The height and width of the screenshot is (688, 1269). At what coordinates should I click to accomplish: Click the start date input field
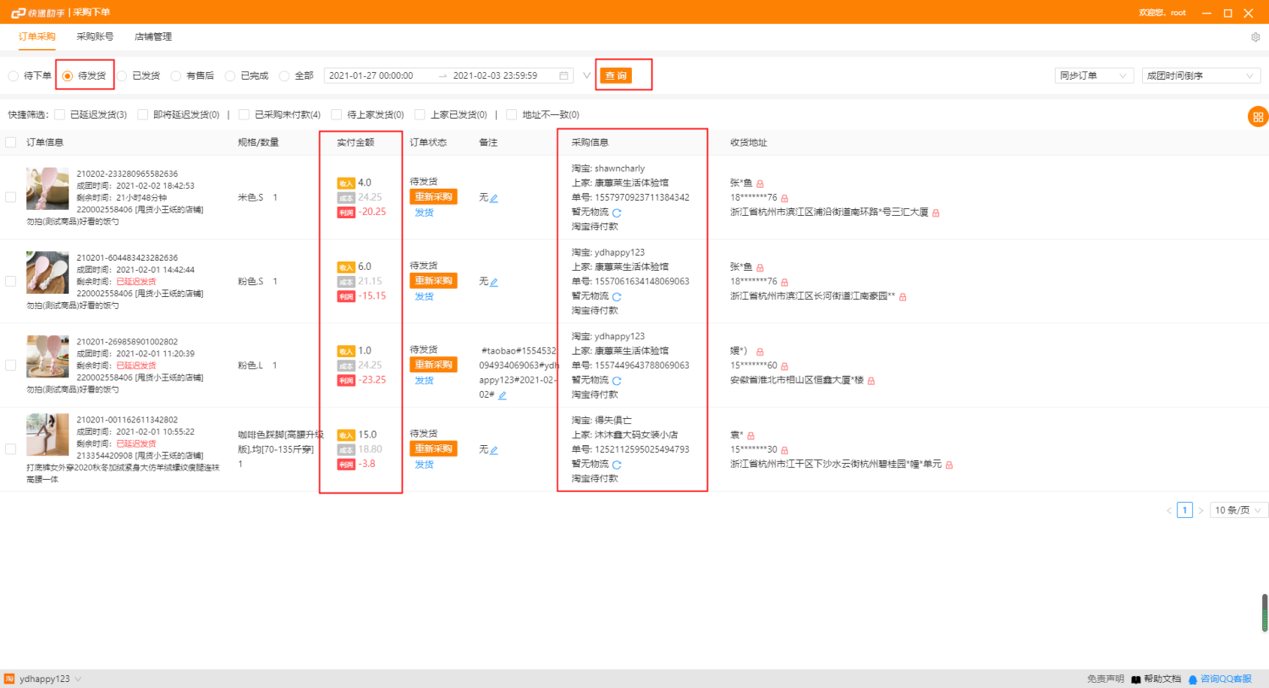[x=373, y=74]
